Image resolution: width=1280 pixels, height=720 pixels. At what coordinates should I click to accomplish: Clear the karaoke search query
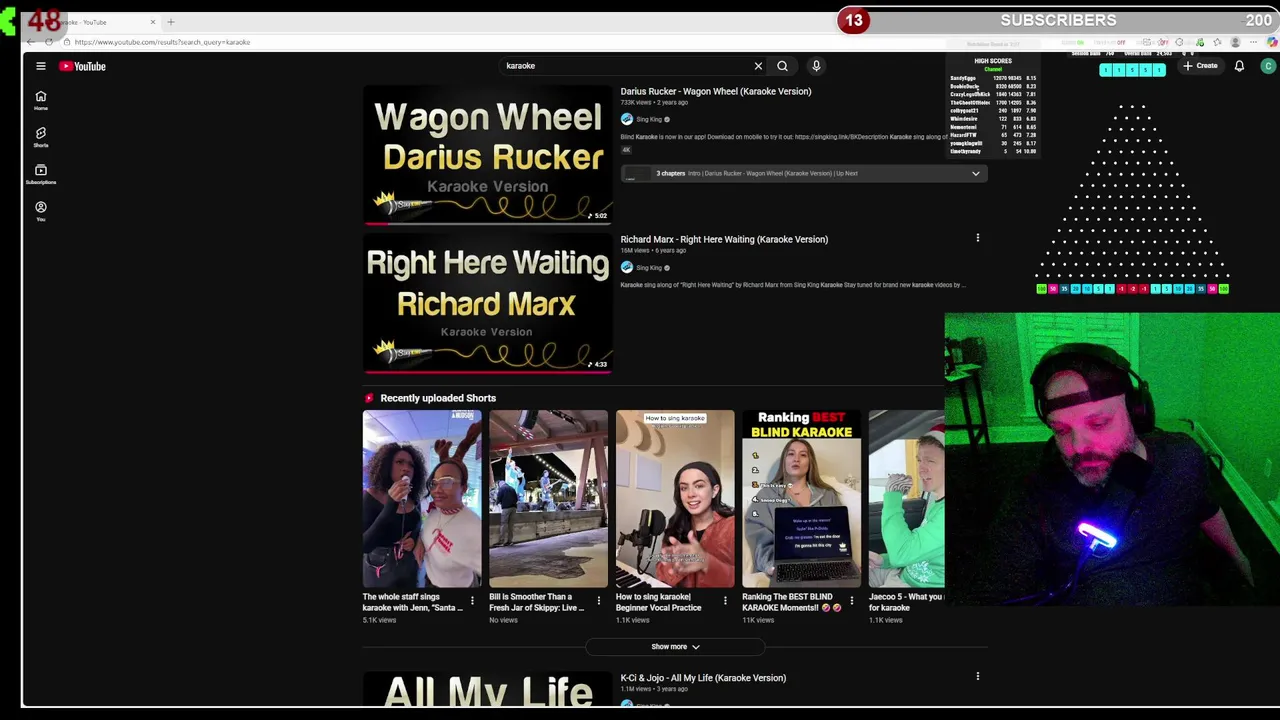click(758, 66)
